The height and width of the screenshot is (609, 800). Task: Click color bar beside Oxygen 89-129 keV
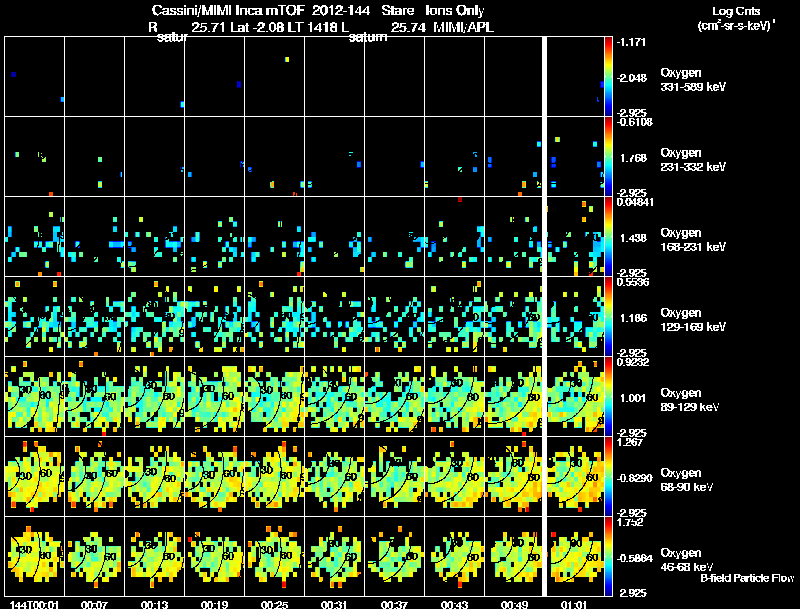click(x=608, y=397)
